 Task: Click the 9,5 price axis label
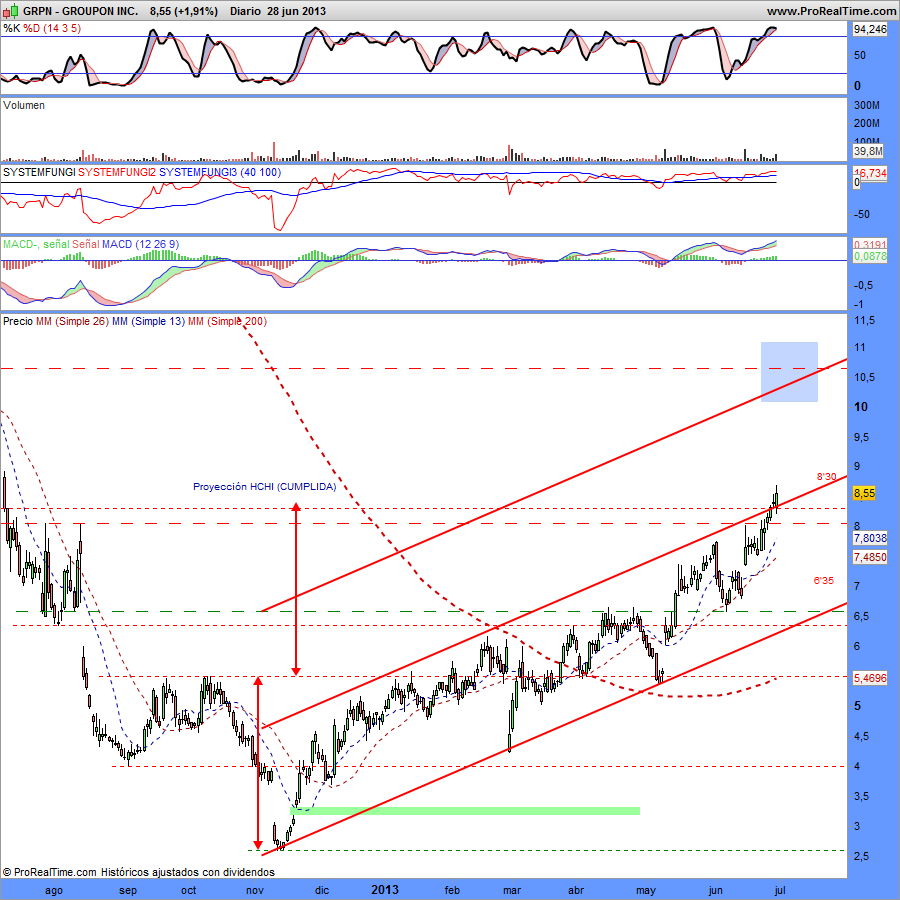coord(862,438)
